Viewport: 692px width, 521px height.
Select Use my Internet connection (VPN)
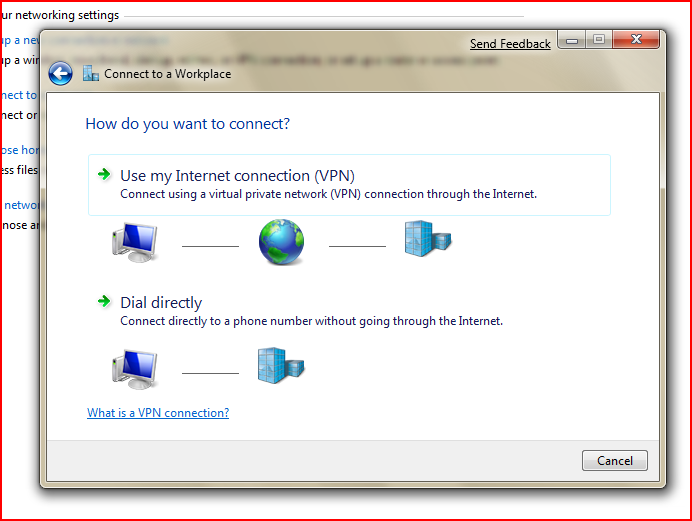click(x=237, y=176)
